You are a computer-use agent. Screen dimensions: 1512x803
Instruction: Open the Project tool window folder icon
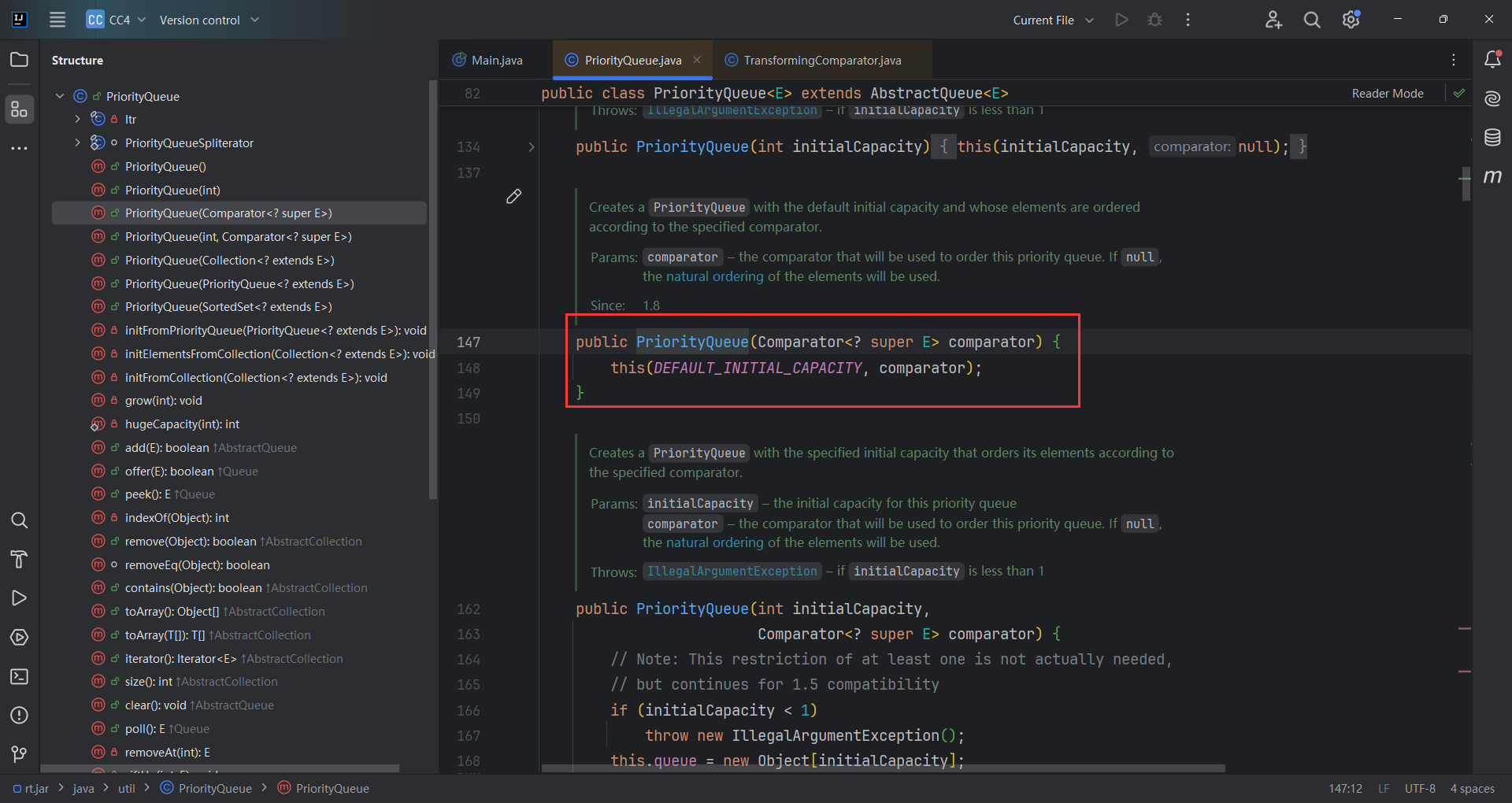tap(19, 60)
